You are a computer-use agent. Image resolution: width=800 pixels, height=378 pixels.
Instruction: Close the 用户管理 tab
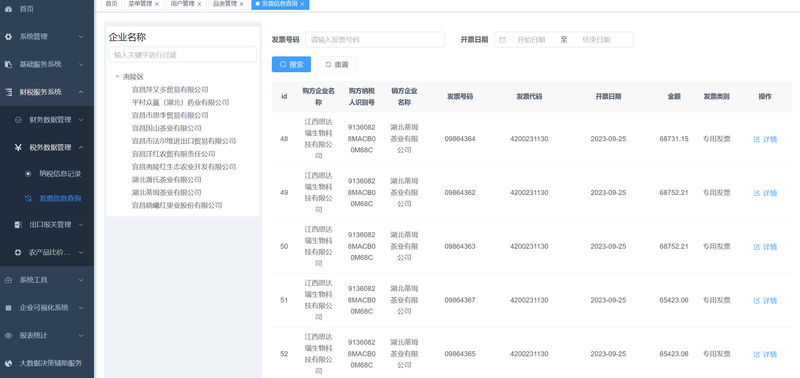(199, 4)
